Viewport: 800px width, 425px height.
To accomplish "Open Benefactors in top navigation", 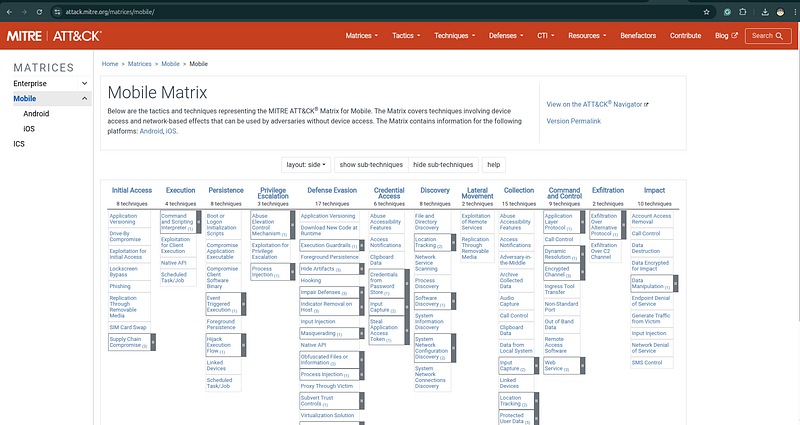I will (638, 36).
